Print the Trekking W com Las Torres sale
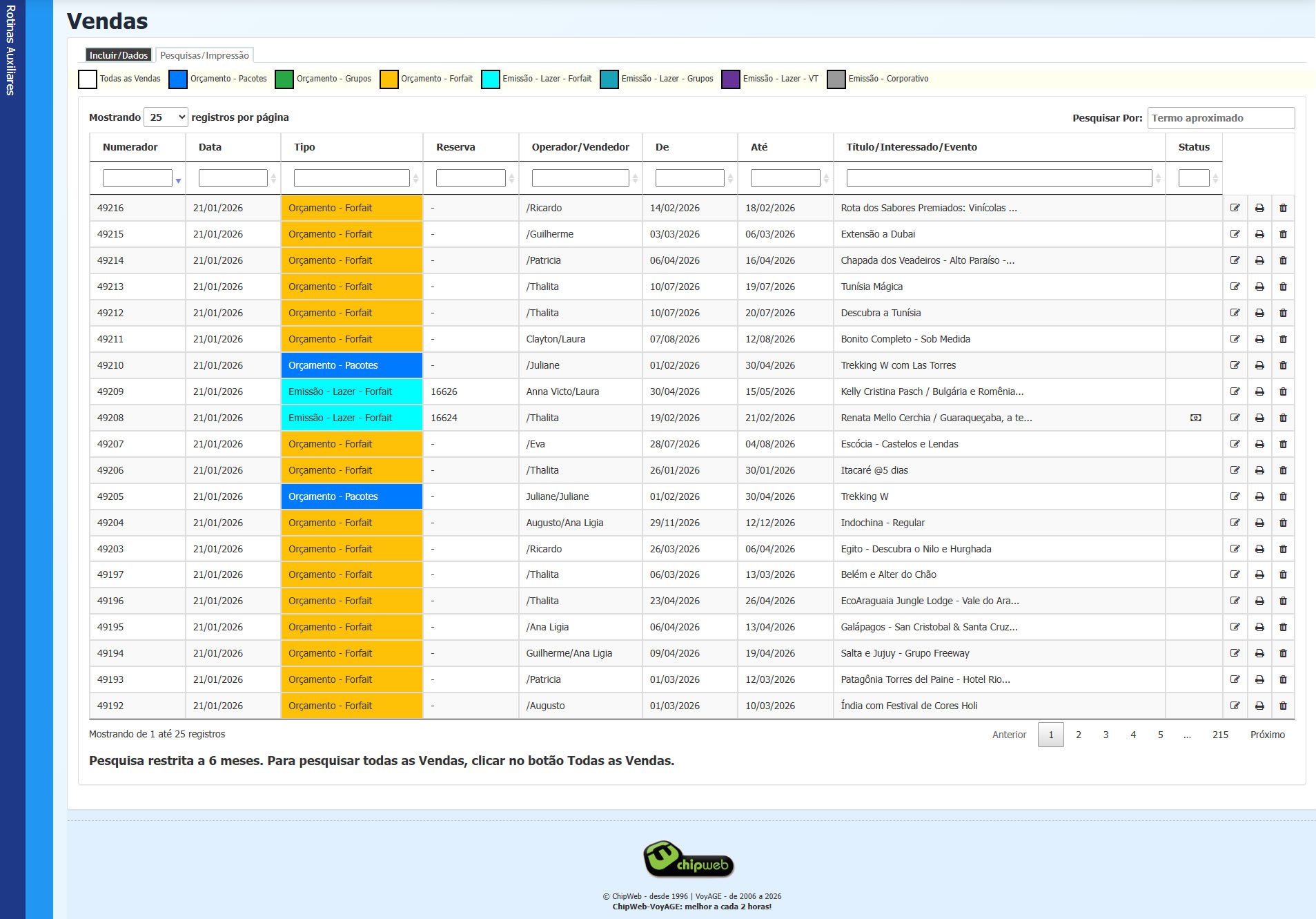 [x=1259, y=365]
